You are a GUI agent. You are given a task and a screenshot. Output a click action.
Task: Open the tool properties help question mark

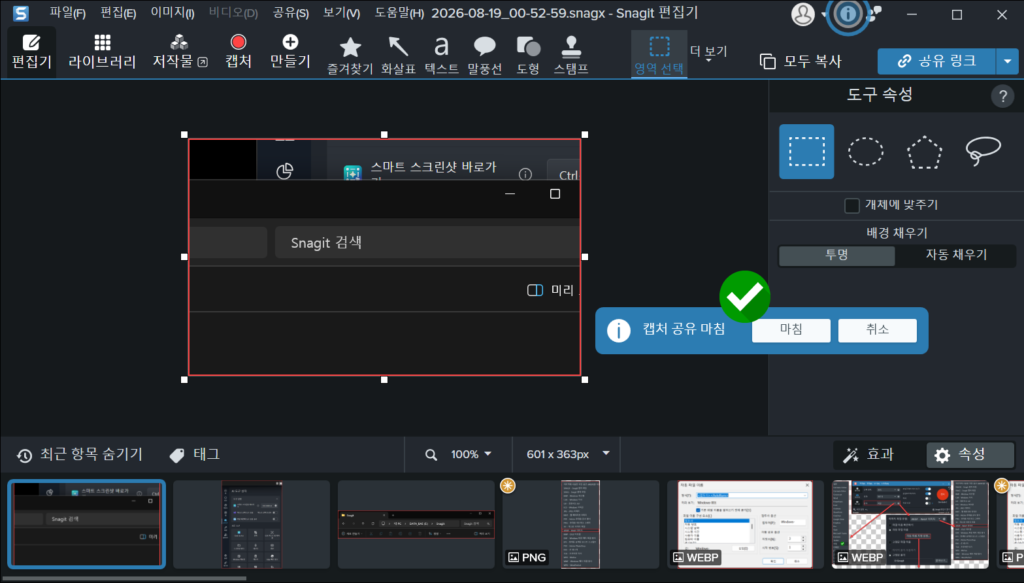(1002, 97)
